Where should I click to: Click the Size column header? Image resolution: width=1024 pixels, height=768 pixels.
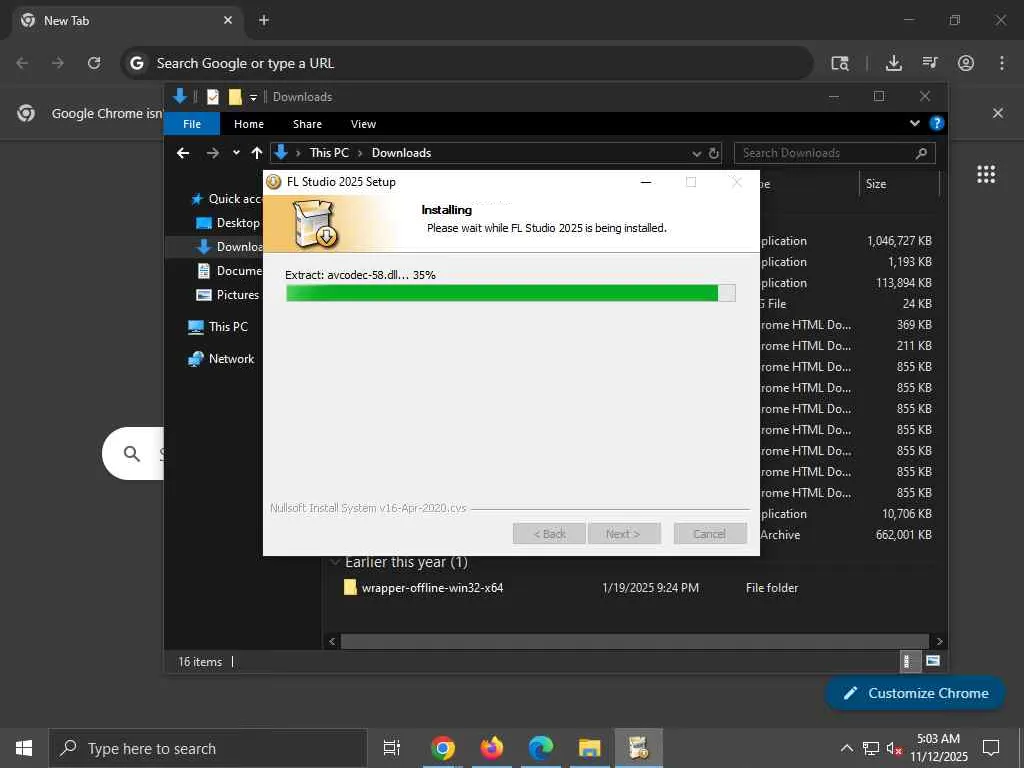899,184
